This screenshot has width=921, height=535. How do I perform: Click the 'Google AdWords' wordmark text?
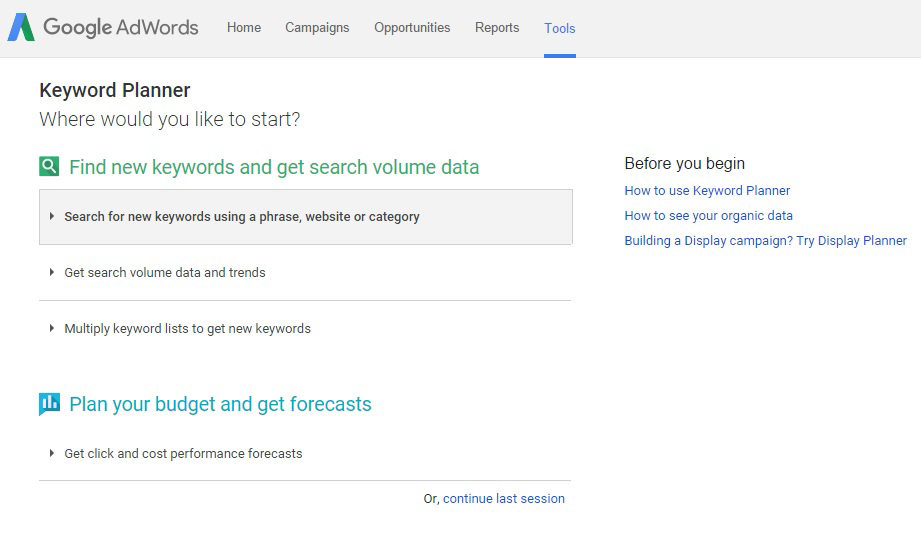pyautogui.click(x=120, y=28)
